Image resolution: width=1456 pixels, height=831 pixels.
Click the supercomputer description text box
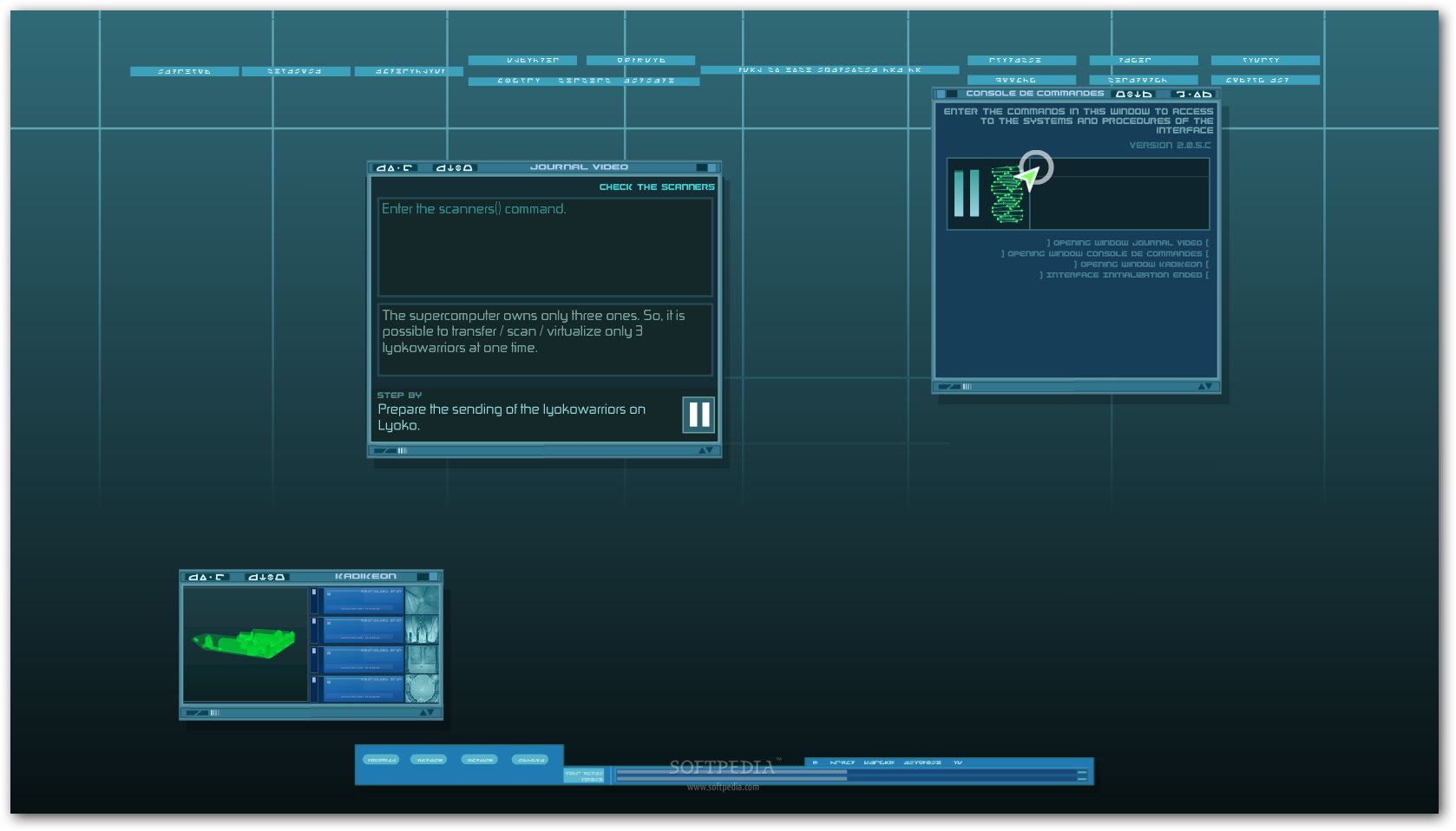(x=545, y=339)
